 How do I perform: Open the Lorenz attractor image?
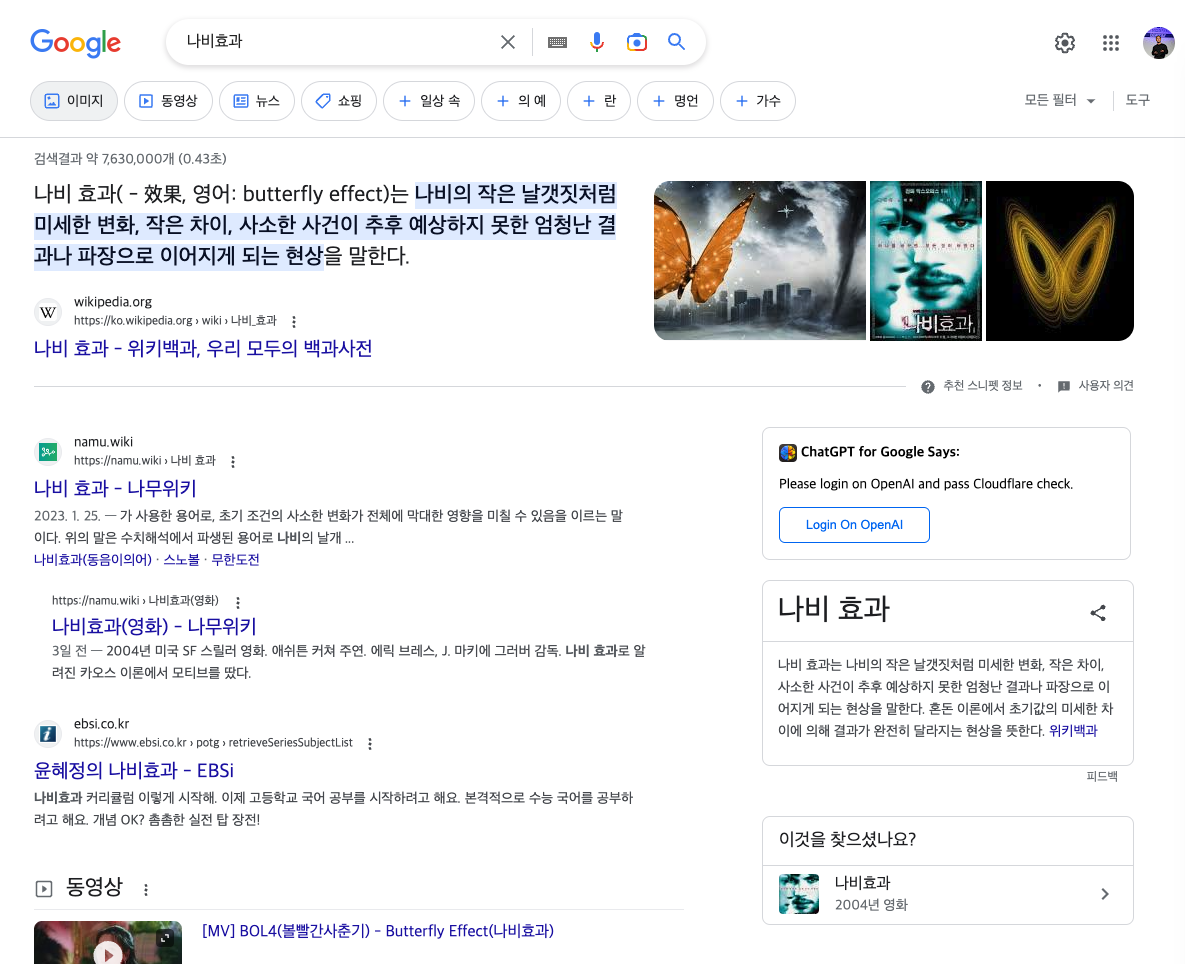(x=1060, y=261)
